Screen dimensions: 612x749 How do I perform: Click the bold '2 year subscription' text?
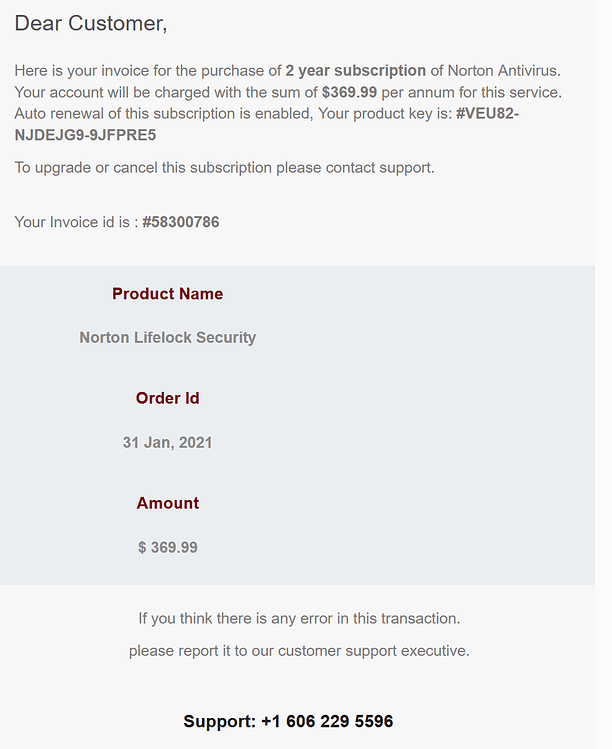tap(355, 71)
